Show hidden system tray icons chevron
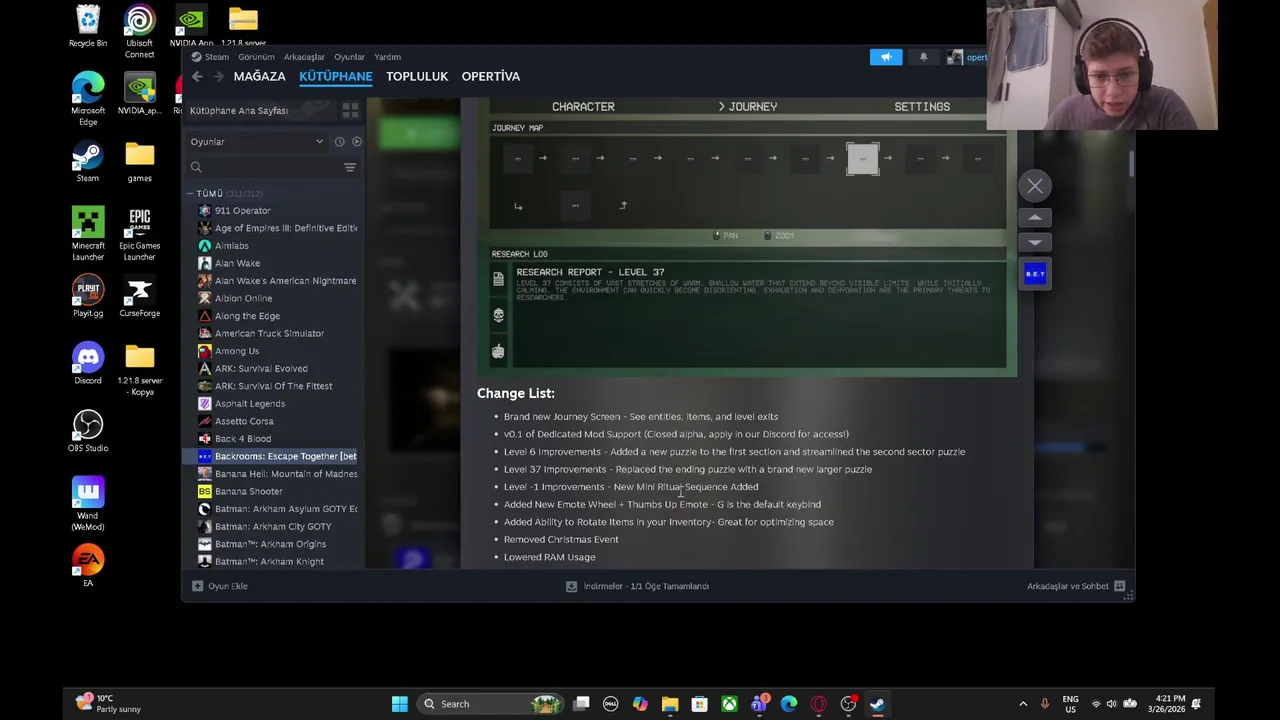Screen dimensions: 1280x720 (x=1023, y=704)
